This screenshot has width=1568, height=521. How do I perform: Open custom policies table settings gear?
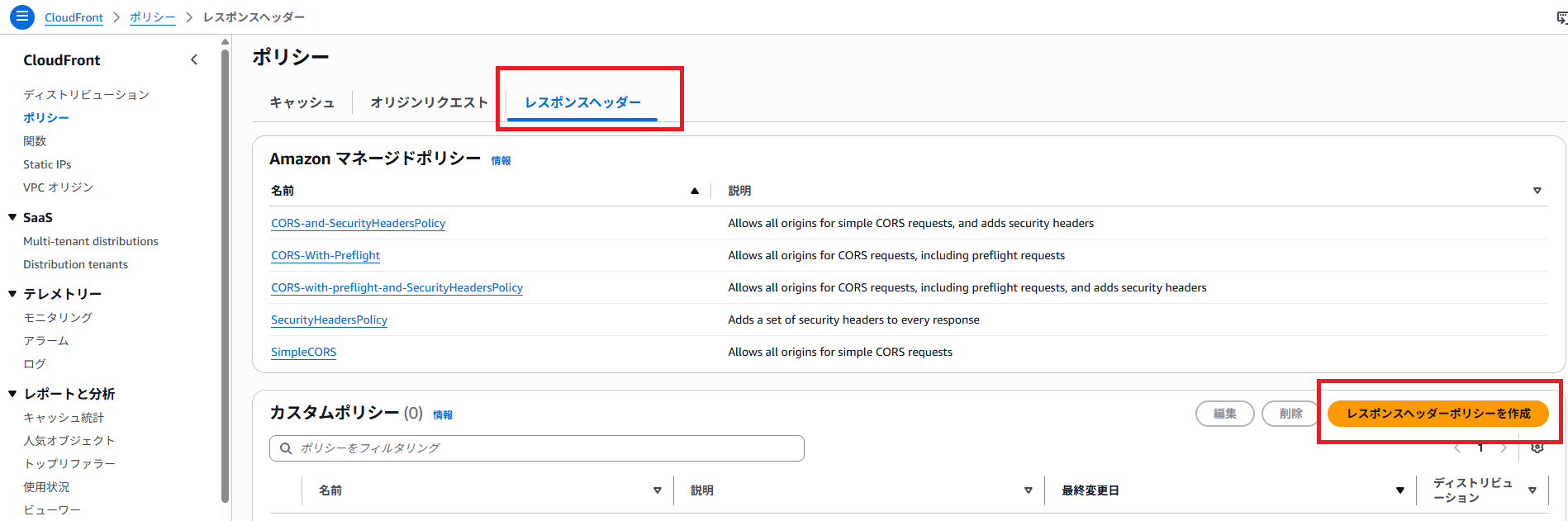1537,448
